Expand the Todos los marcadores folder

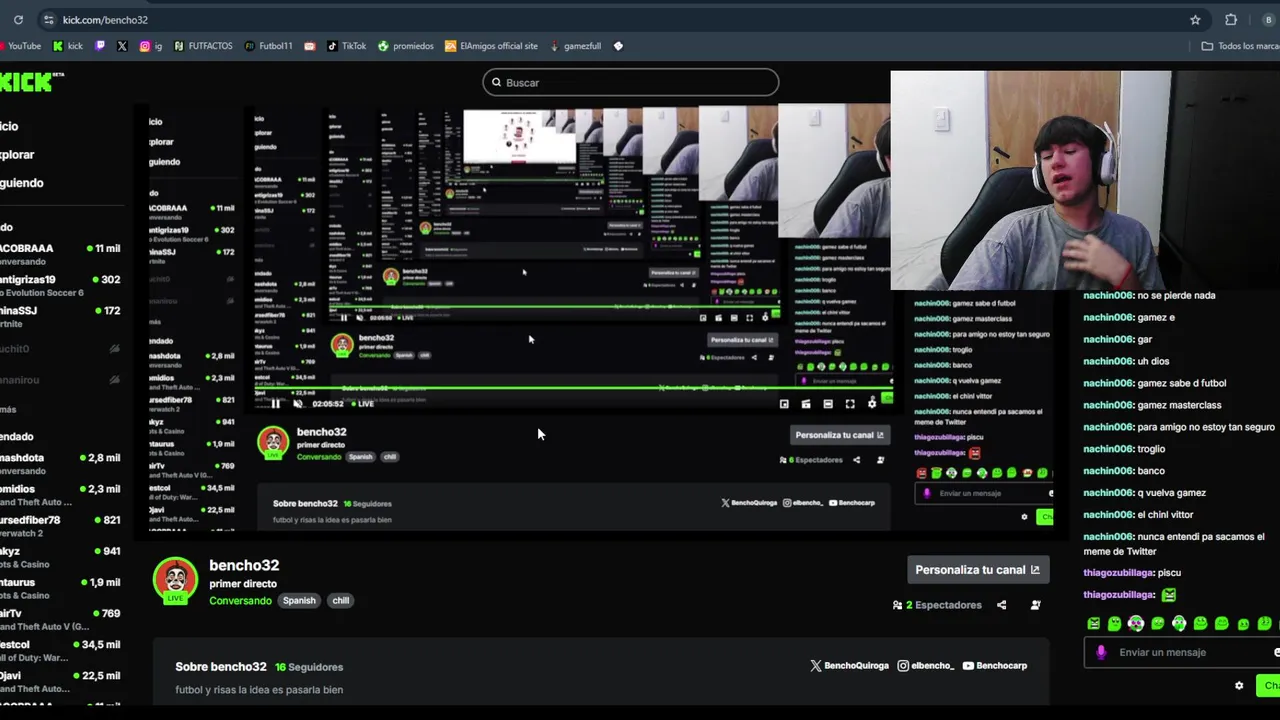point(1241,46)
